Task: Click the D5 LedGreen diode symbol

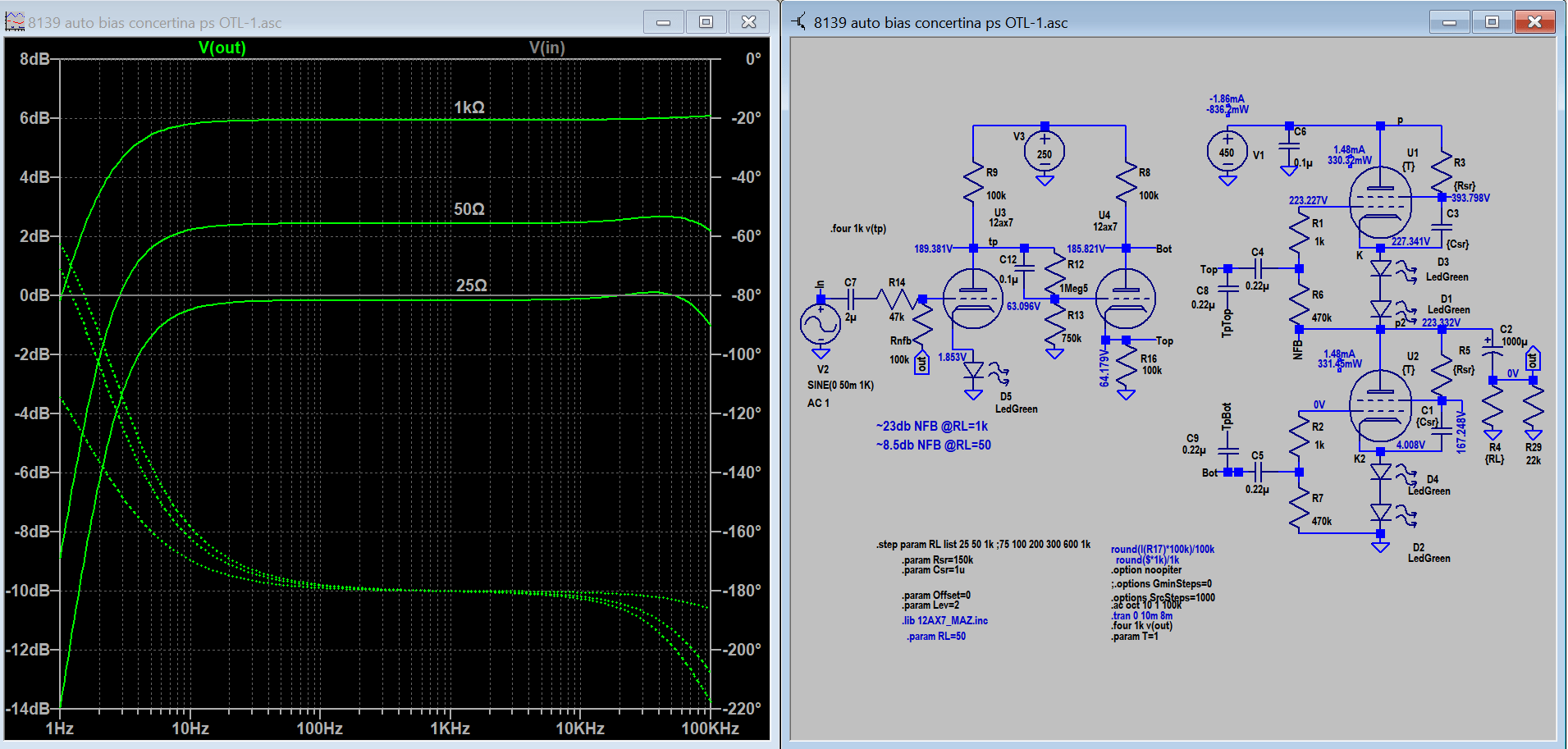Action: [x=974, y=371]
